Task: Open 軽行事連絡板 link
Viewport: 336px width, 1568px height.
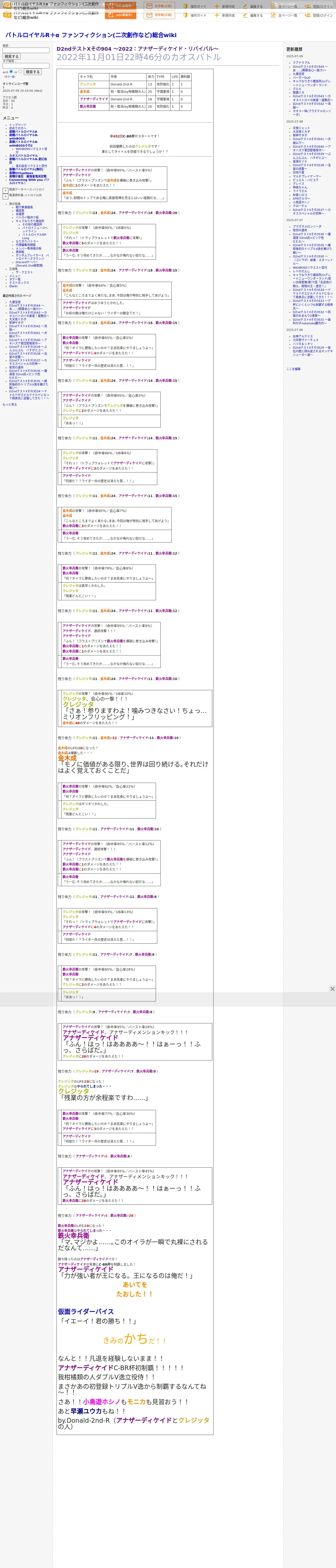Action: tap(24, 207)
